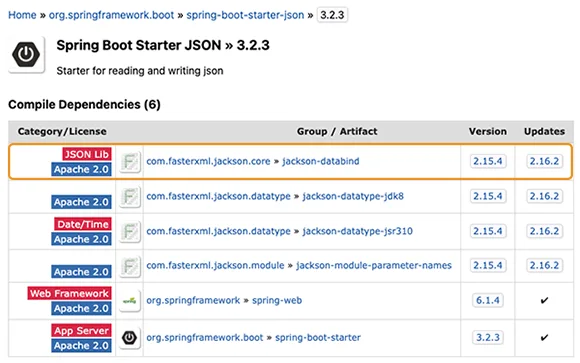
Task: Click the spring-boot-starter row power icon
Action: coord(130,337)
